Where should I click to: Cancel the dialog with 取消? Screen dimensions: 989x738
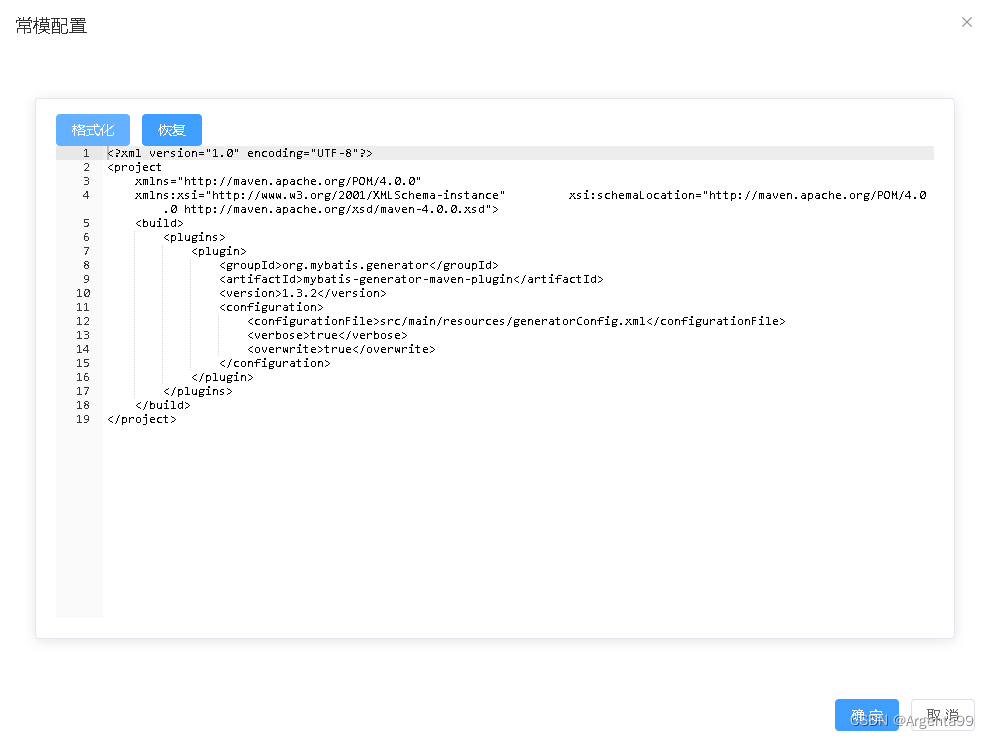943,715
